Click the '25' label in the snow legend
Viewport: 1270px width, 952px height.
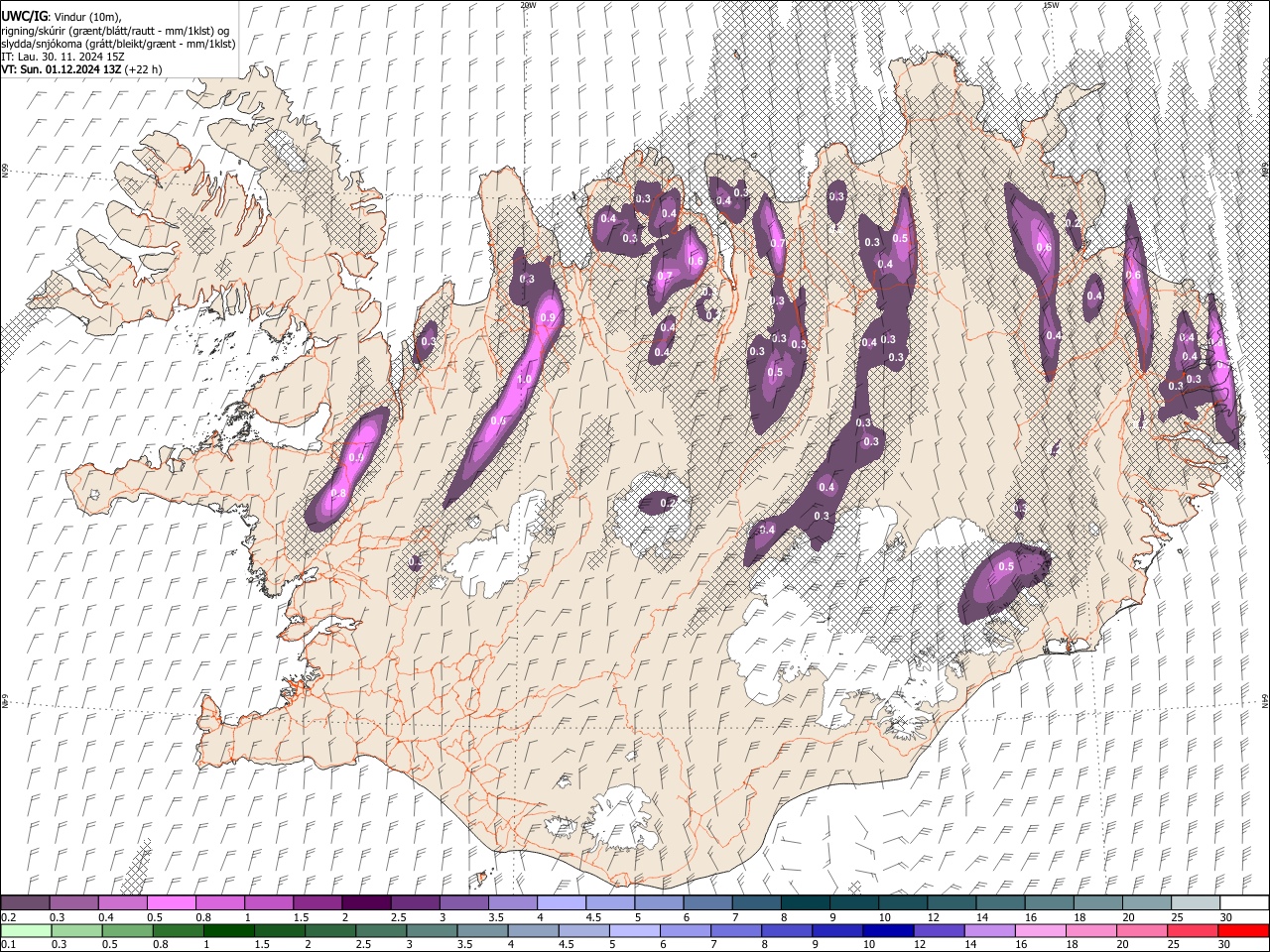click(x=1176, y=917)
